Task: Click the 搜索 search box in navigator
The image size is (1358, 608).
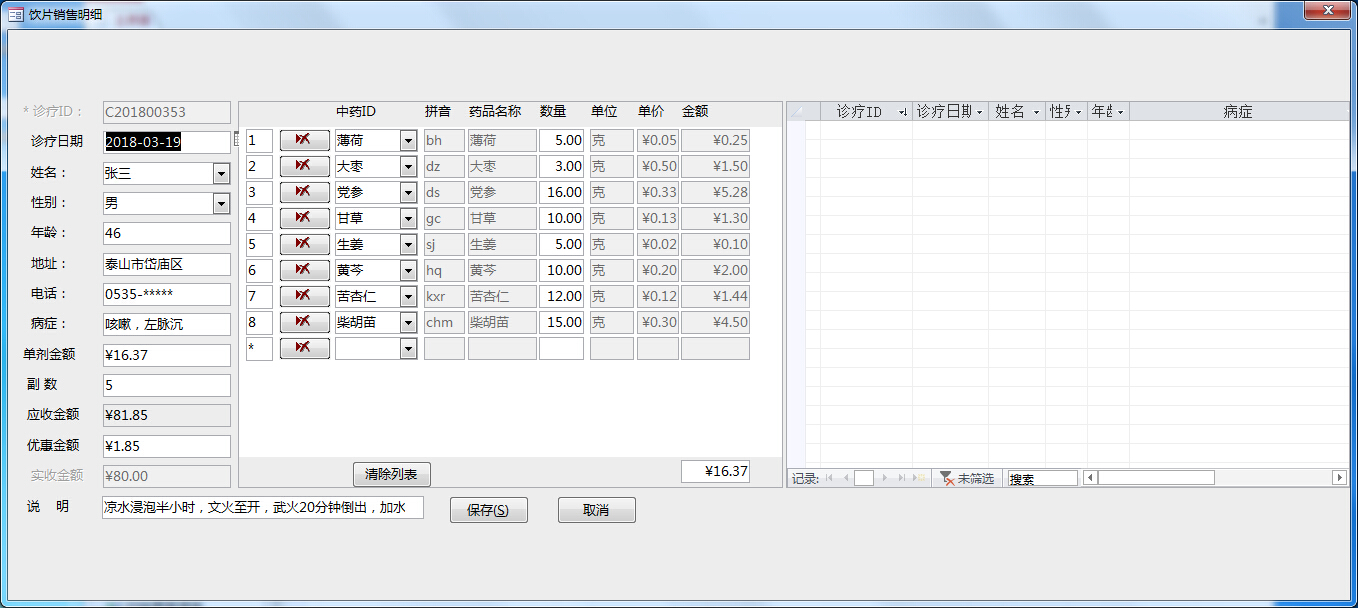Action: click(x=1042, y=479)
